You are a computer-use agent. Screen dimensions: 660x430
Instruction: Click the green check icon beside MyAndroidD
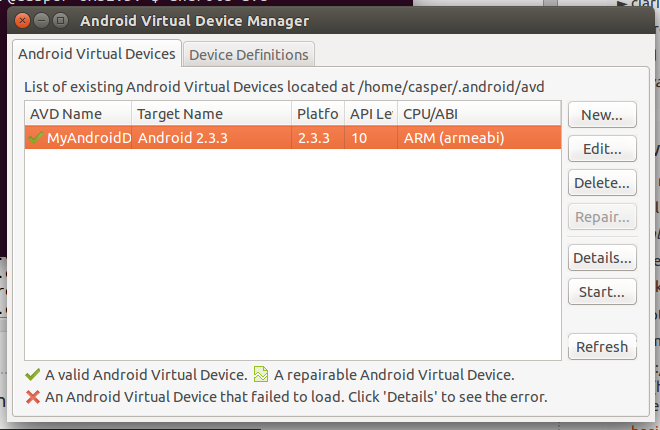click(x=36, y=137)
